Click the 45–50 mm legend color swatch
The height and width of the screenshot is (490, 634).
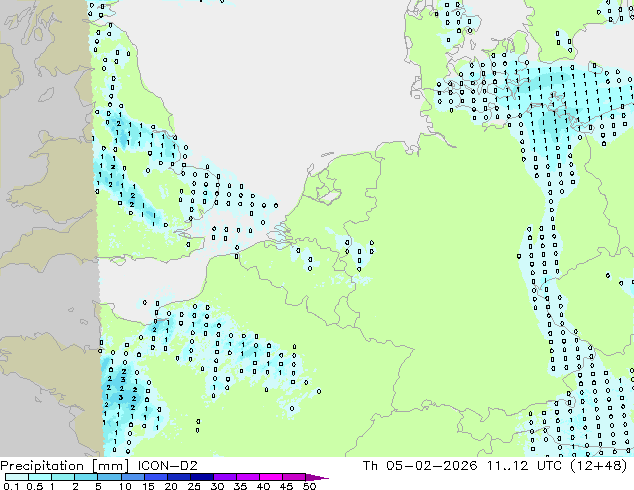tap(293, 477)
